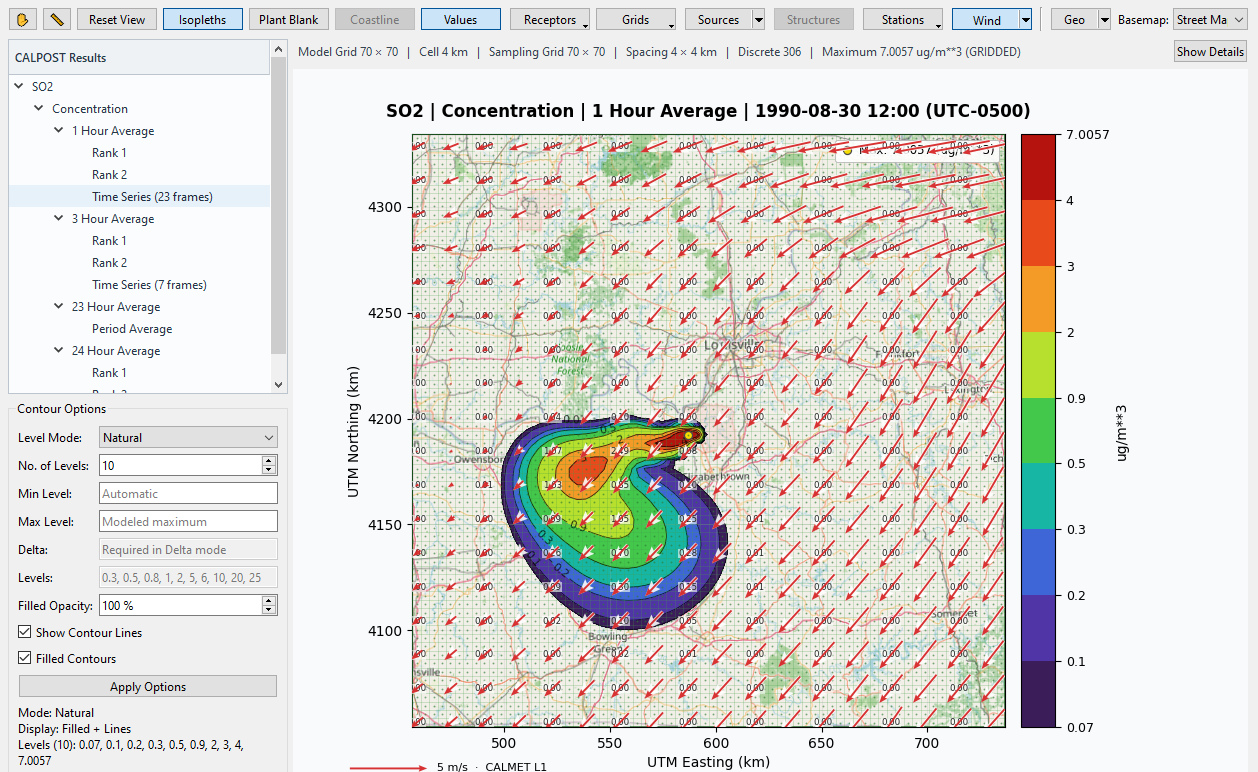Image resolution: width=1258 pixels, height=772 pixels.
Task: Click the Filled Opacity field
Action: click(x=180, y=605)
